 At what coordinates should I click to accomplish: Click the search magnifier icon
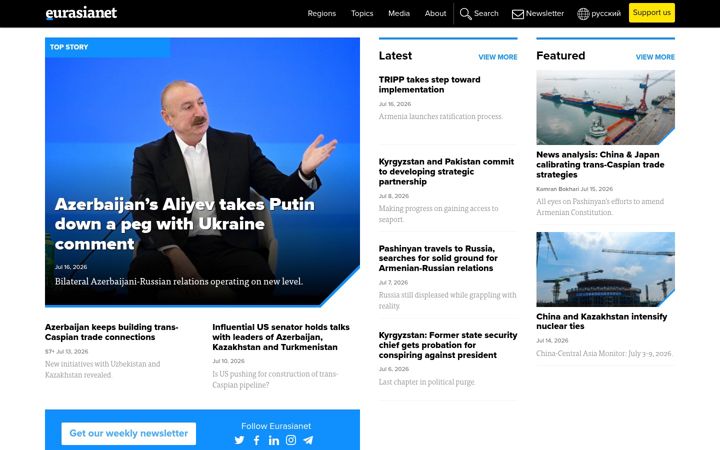[x=465, y=14]
